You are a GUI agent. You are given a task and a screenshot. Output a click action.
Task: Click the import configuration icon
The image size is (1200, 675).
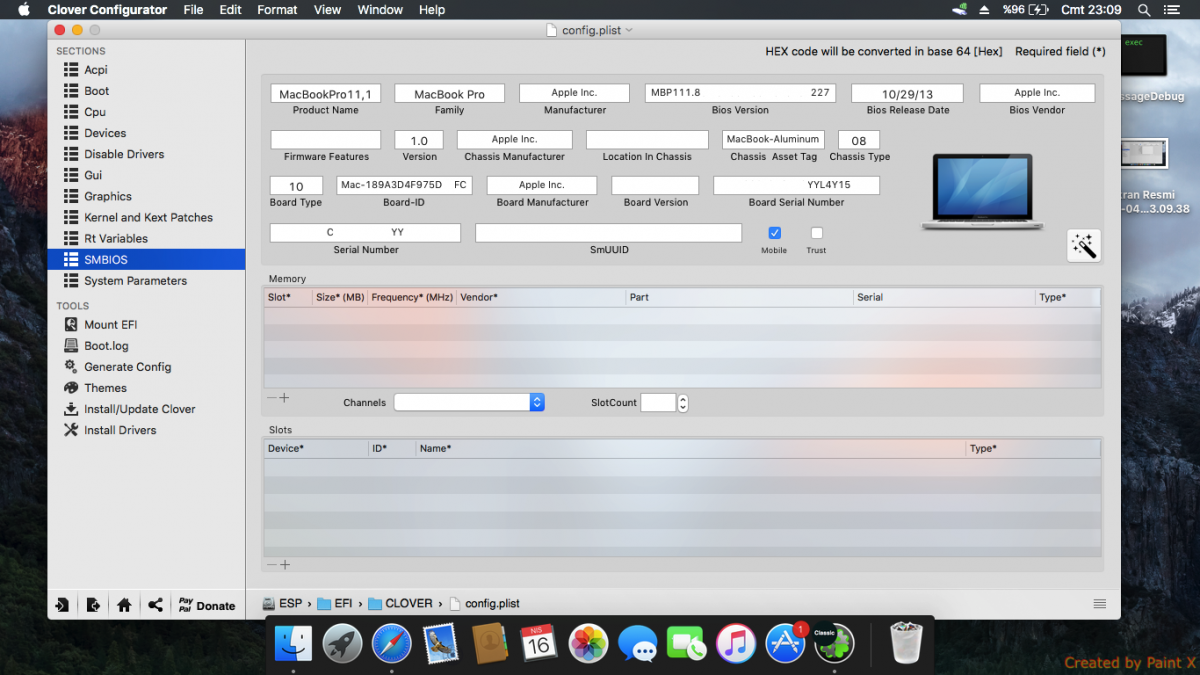coord(62,605)
